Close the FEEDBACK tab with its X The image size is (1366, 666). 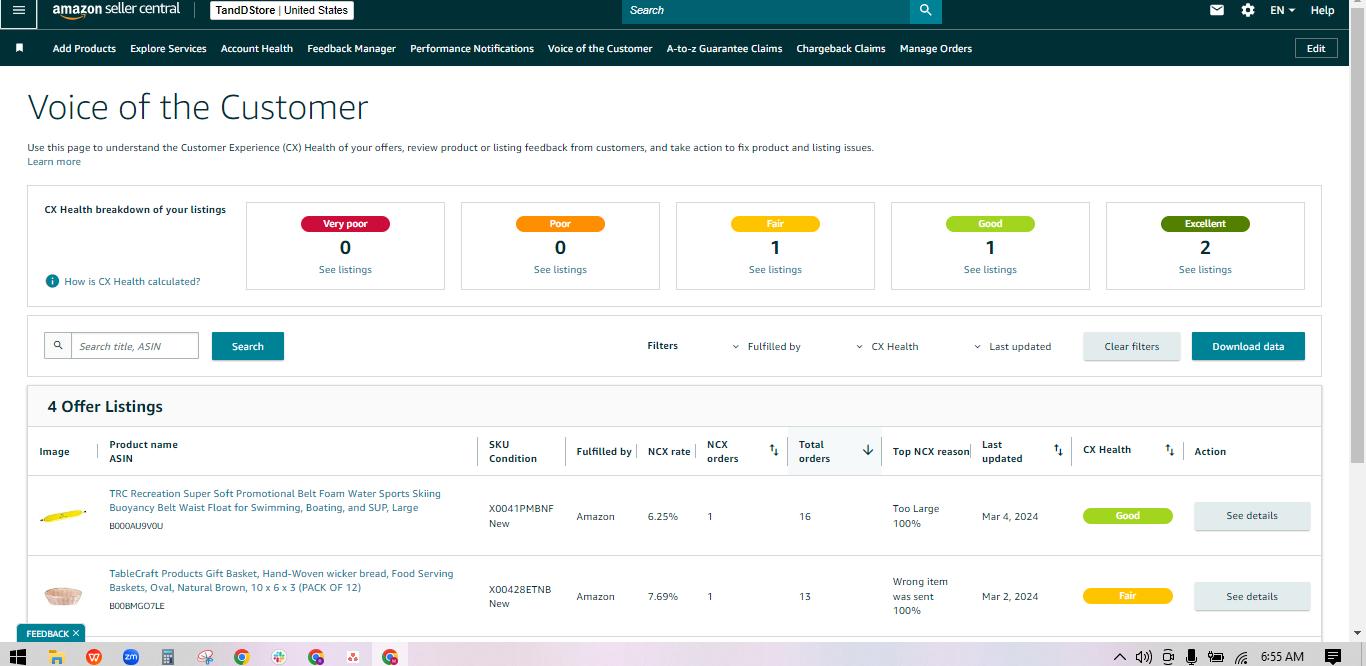point(76,633)
